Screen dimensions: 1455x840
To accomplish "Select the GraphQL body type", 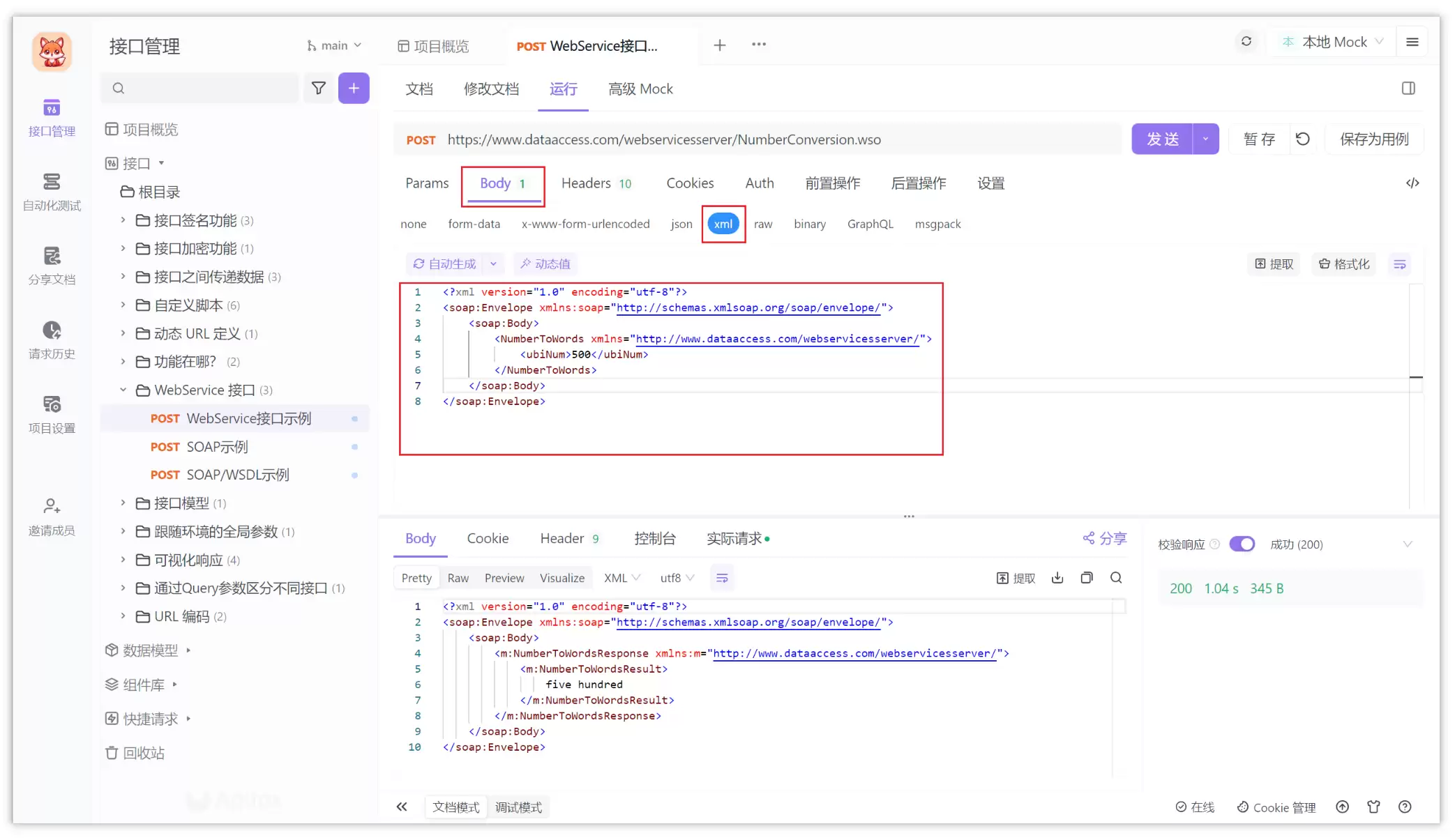I will click(870, 224).
